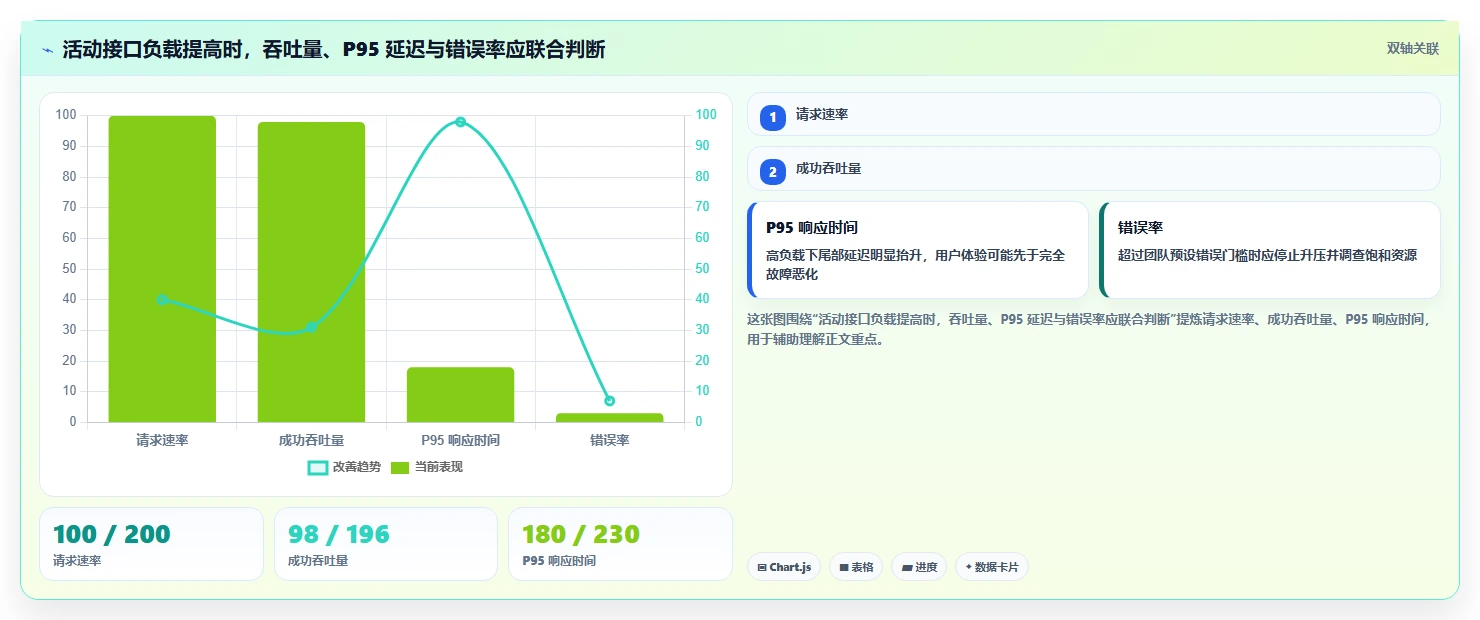1480x620 pixels.
Task: Click the number 1 badge for 请求速率
Action: tap(772, 117)
